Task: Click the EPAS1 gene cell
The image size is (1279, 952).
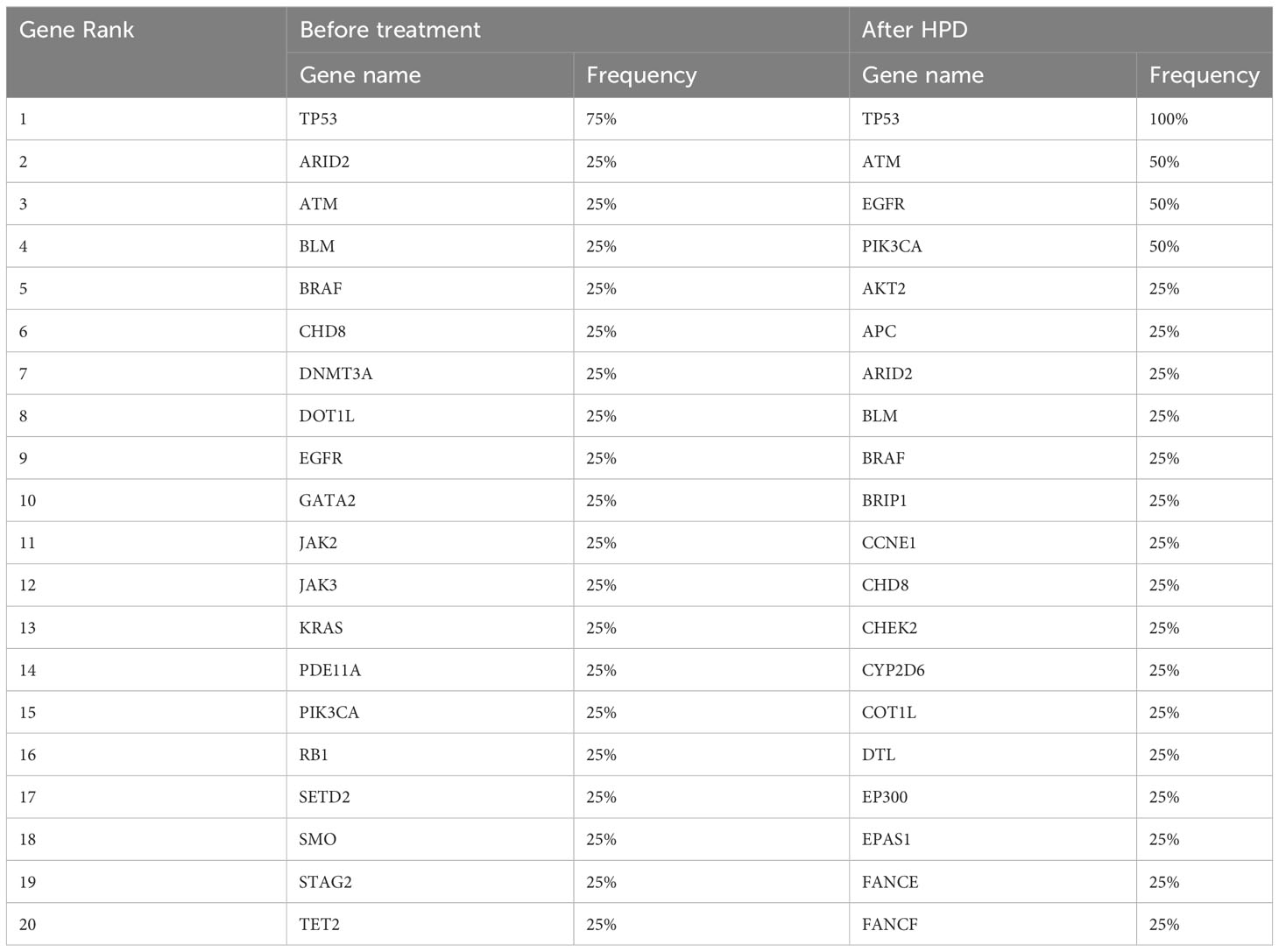Action: point(993,839)
